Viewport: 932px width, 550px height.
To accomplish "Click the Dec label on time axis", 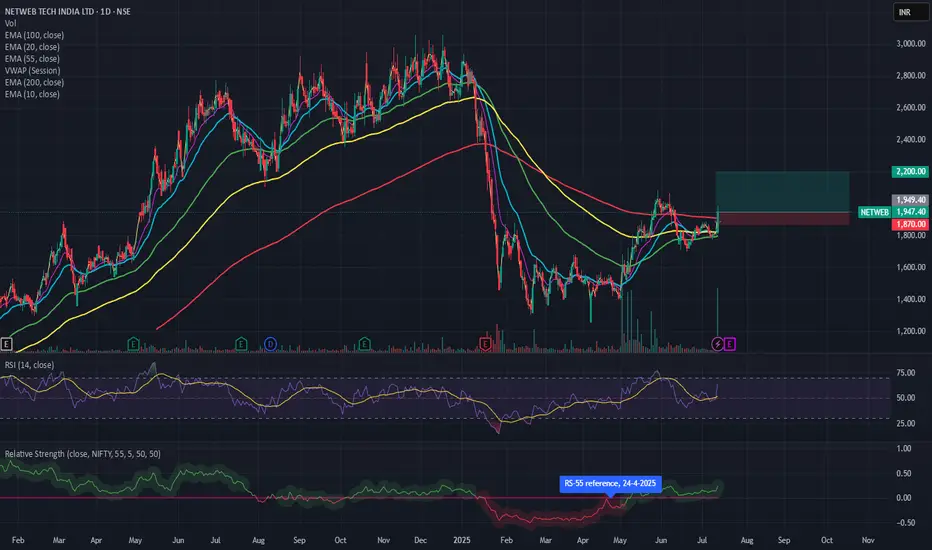I will tap(420, 540).
